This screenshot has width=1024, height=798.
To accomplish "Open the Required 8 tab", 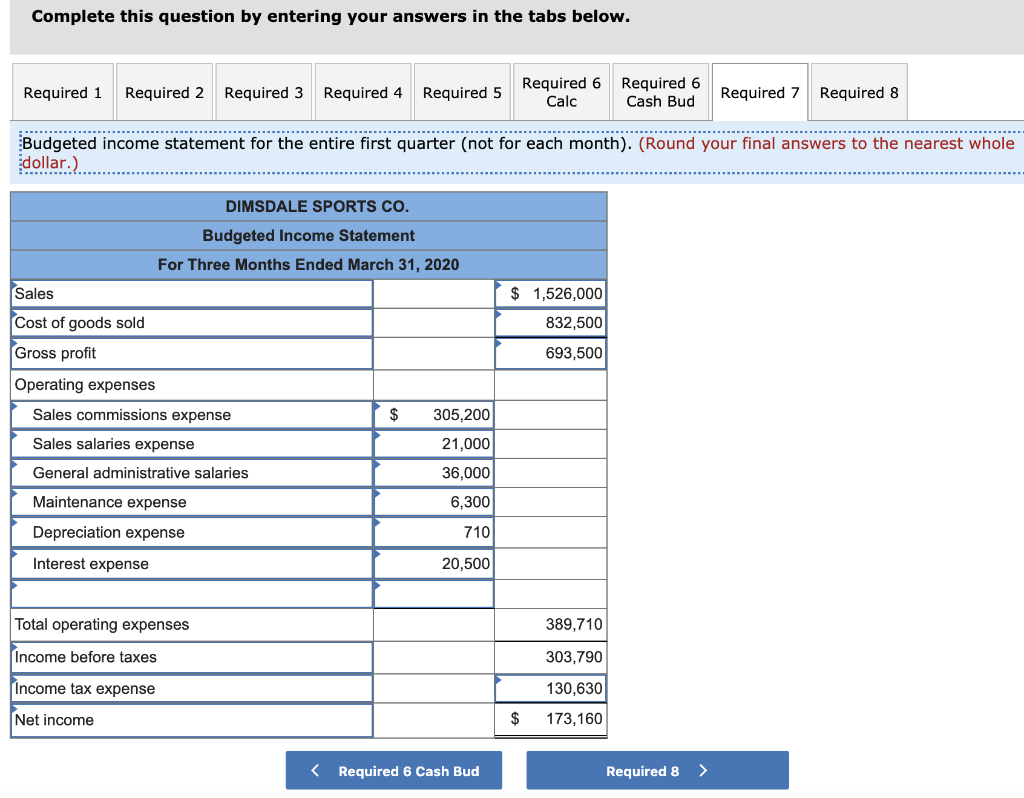I will [x=859, y=92].
